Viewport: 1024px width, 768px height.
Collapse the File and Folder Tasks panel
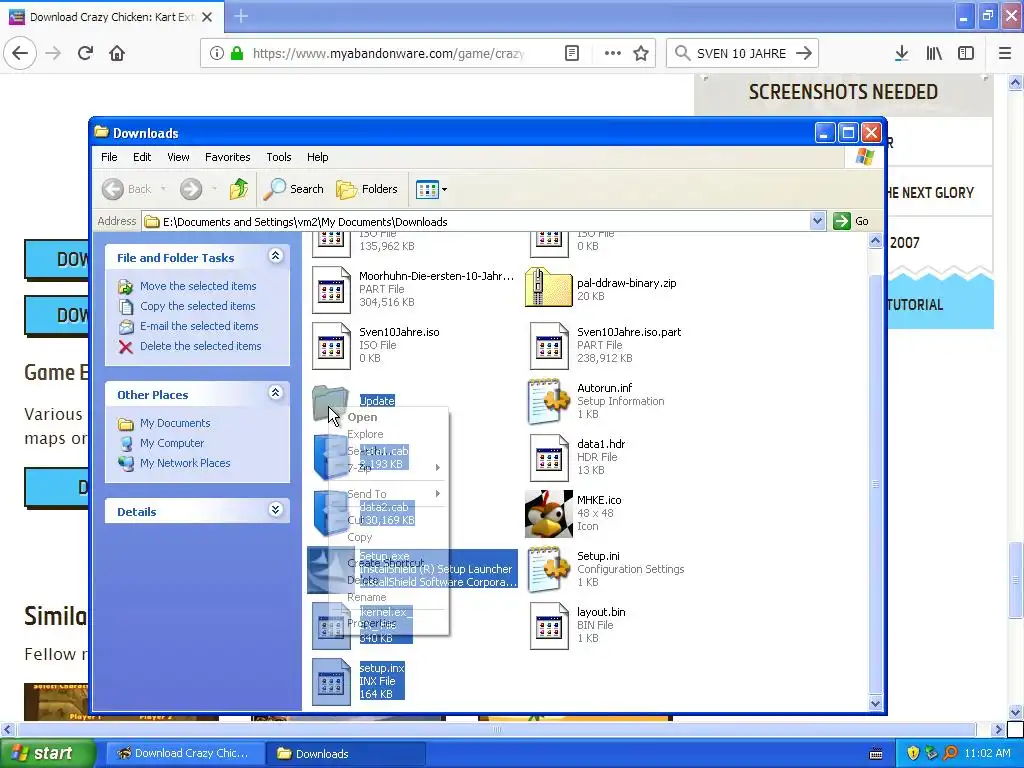[x=276, y=256]
